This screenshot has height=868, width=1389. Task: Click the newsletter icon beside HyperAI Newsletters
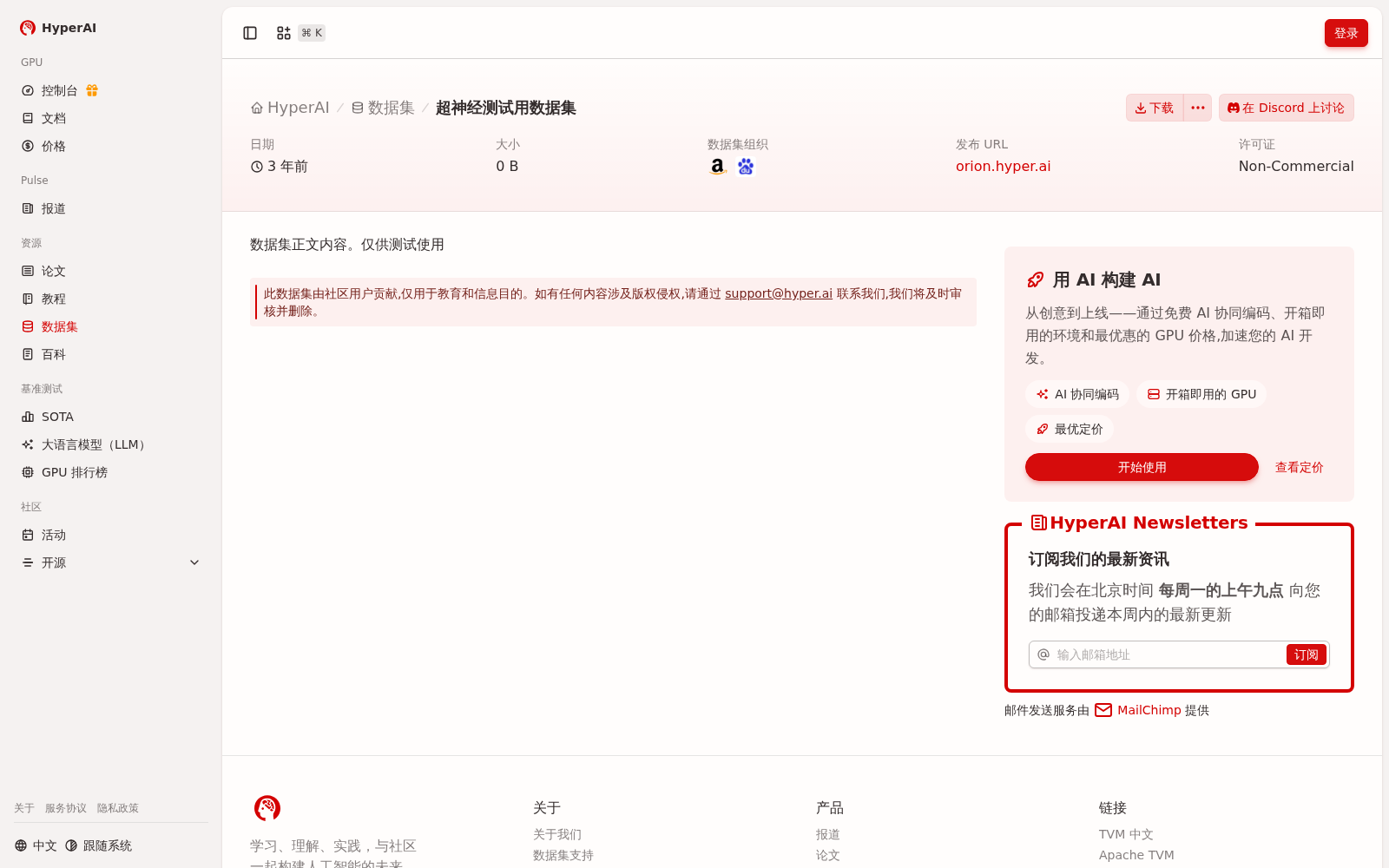point(1038,523)
